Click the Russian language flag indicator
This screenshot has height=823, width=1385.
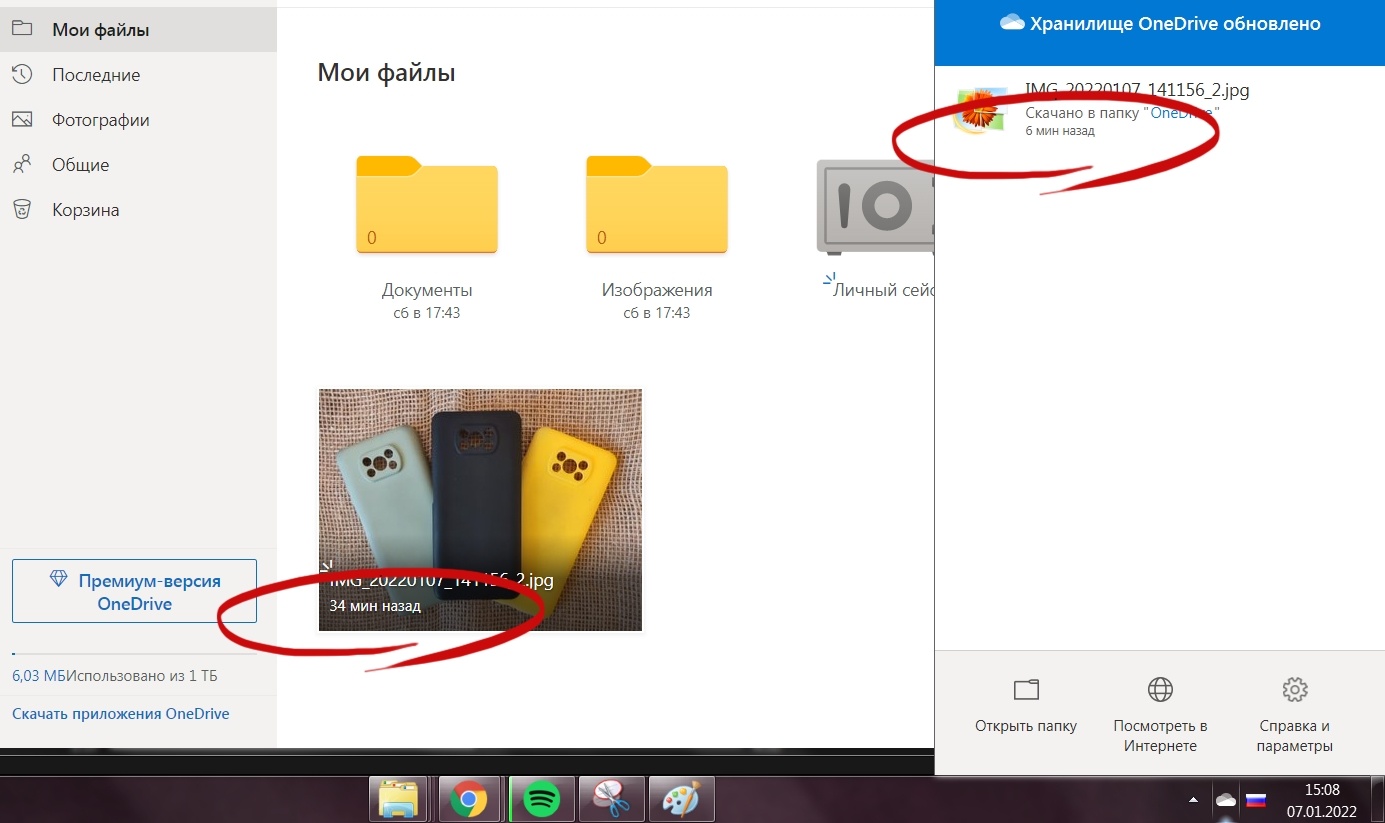click(1256, 800)
